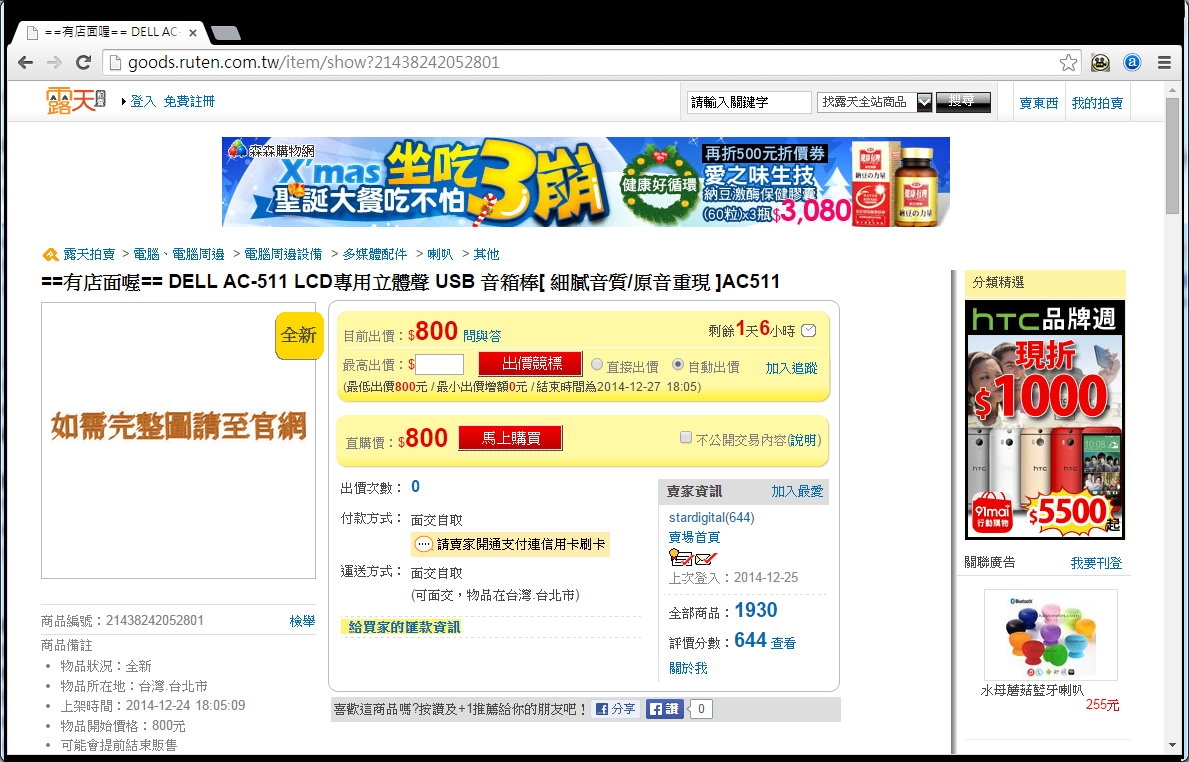
Task: Click the browser address bar URL
Action: [313, 62]
